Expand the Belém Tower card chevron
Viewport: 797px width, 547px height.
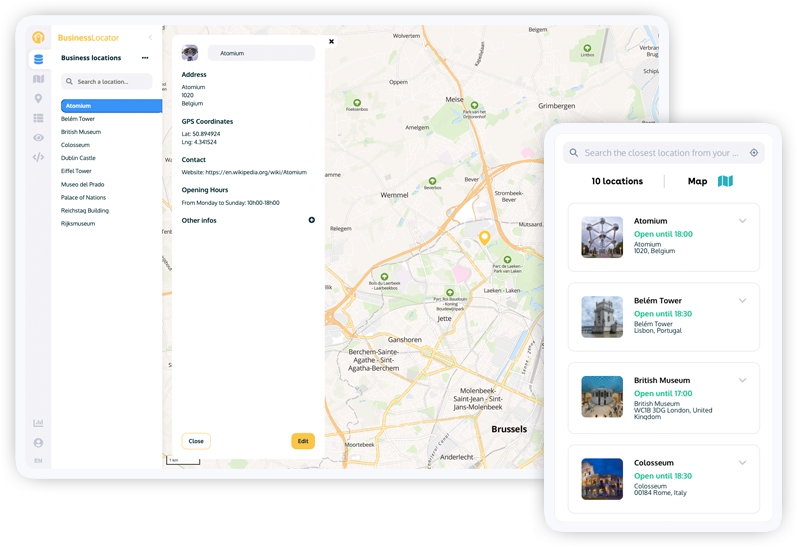[x=743, y=300]
